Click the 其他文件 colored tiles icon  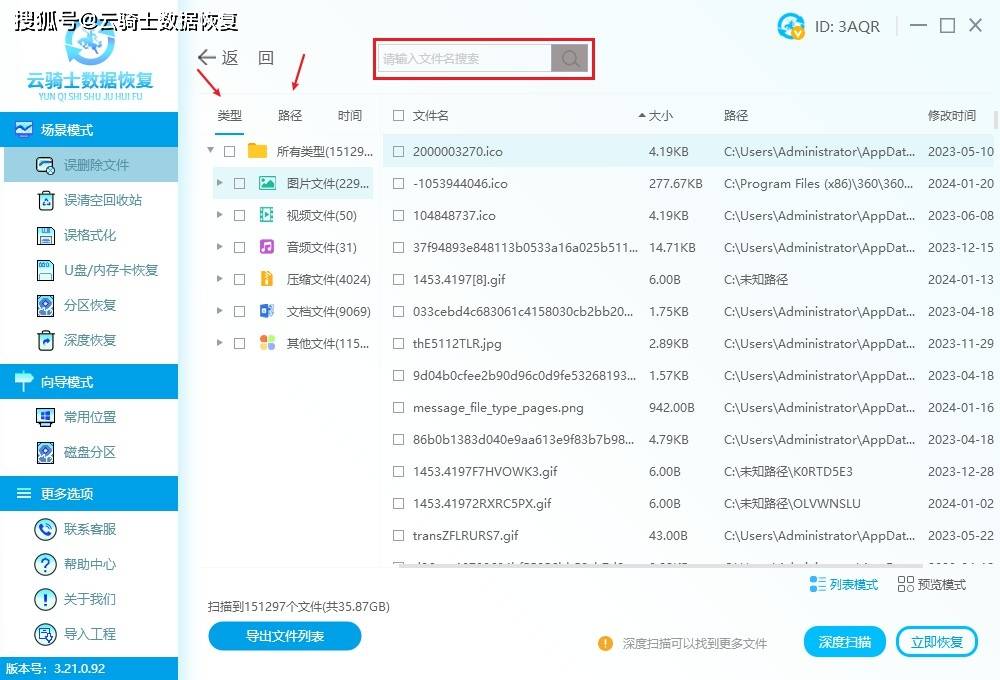click(267, 343)
